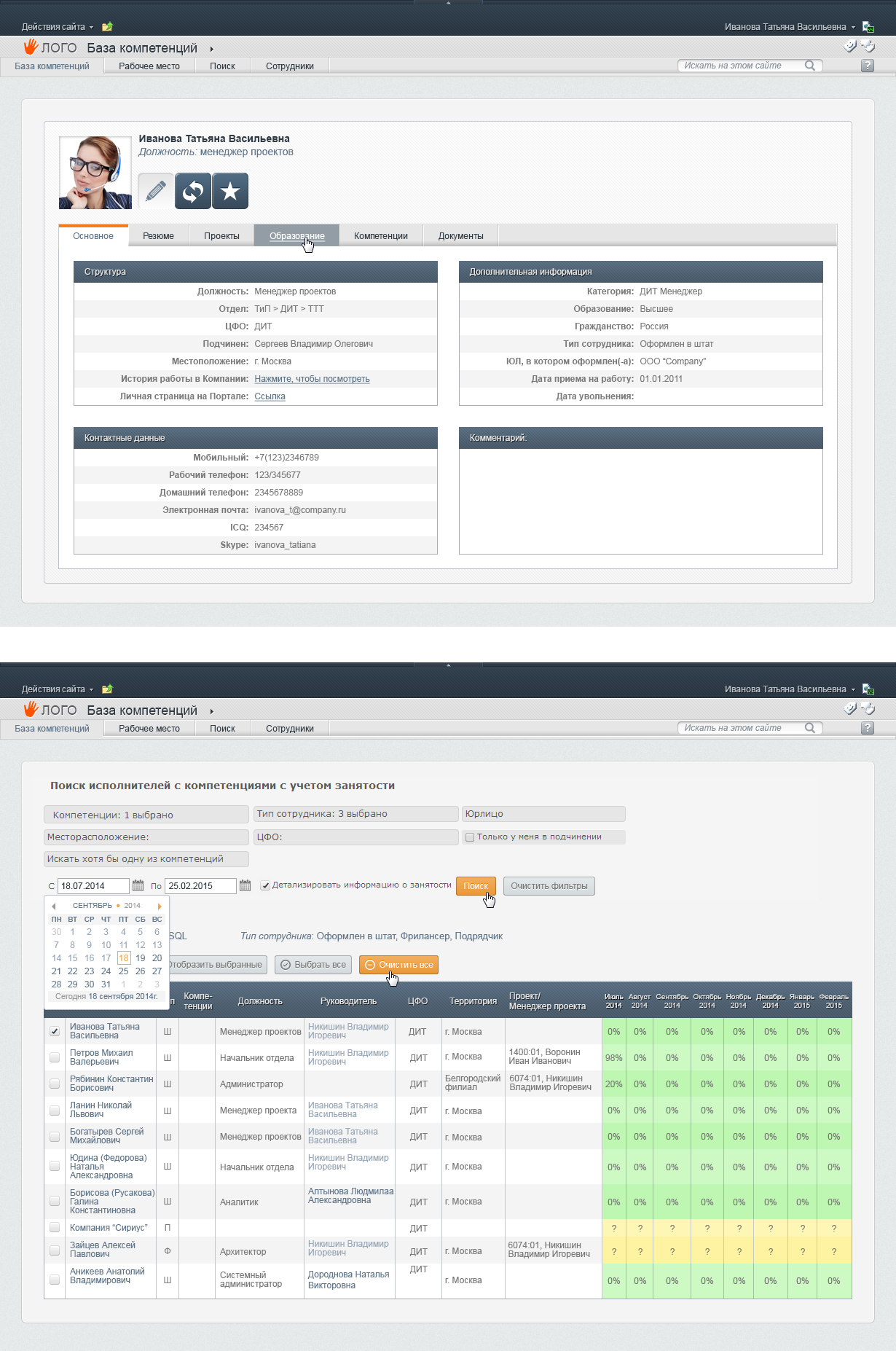Click the star favorite icon button

230,192
